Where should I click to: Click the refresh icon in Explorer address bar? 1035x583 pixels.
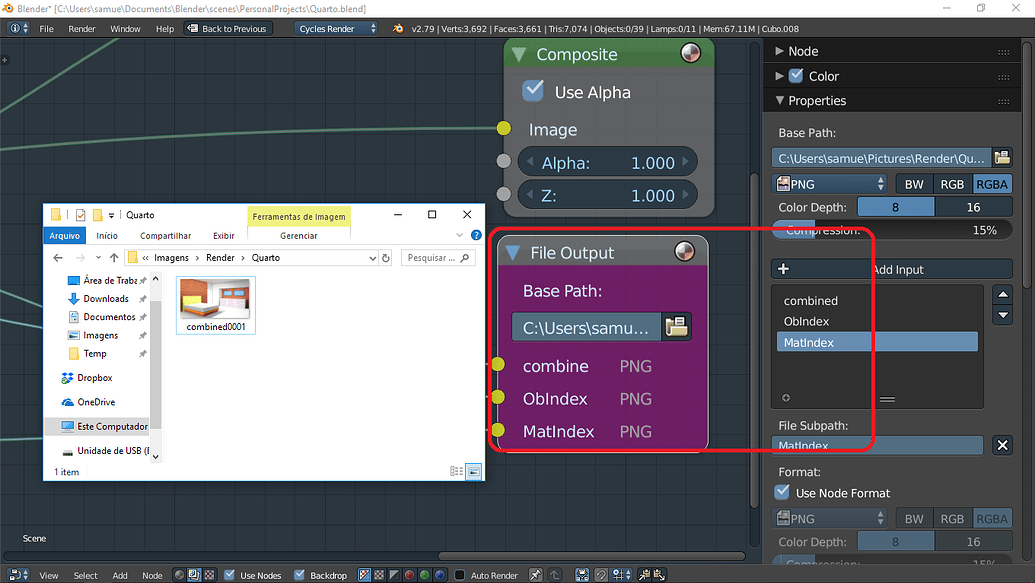tap(386, 257)
